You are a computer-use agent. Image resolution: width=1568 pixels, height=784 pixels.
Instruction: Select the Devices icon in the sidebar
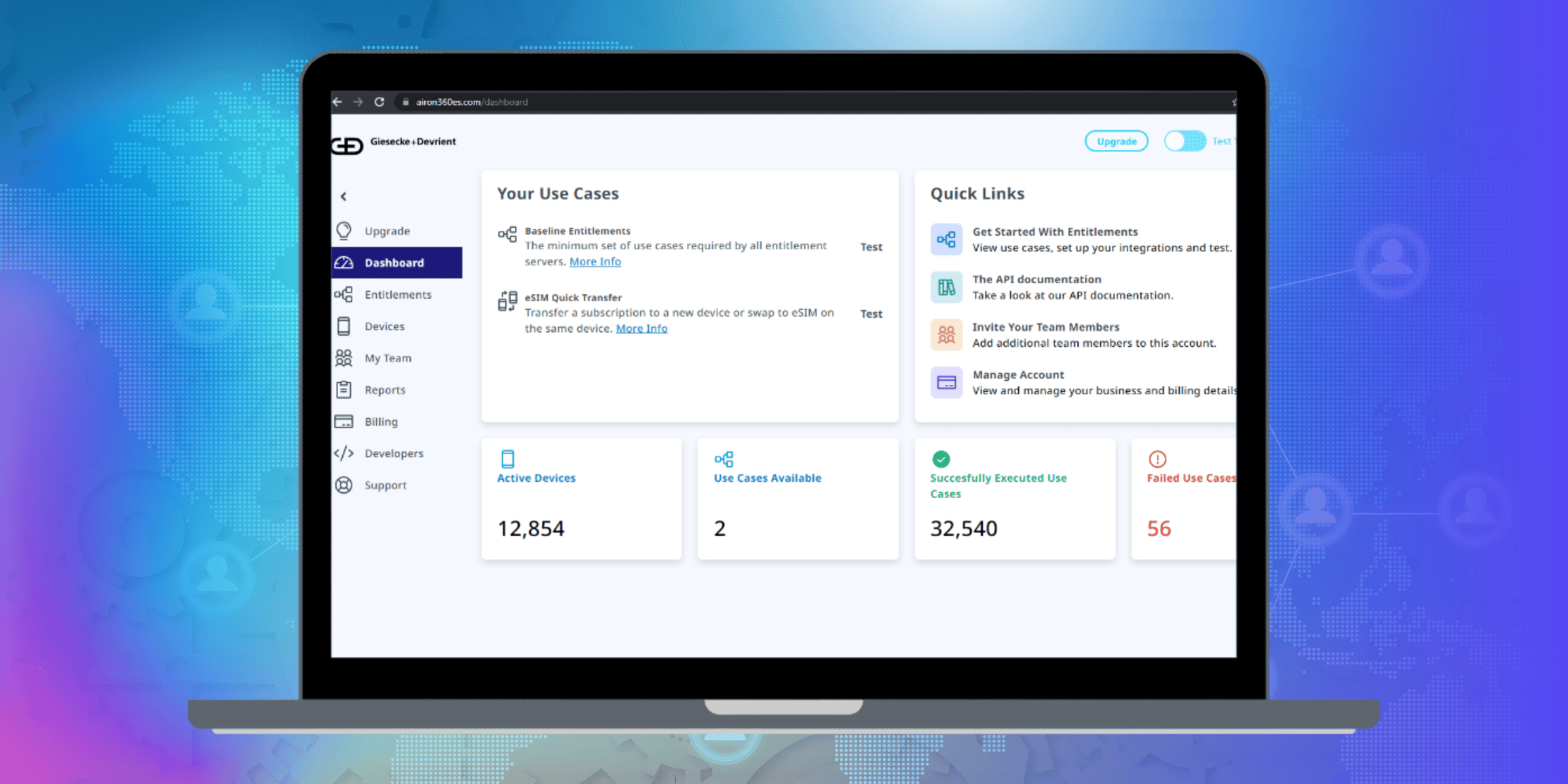pyautogui.click(x=345, y=326)
